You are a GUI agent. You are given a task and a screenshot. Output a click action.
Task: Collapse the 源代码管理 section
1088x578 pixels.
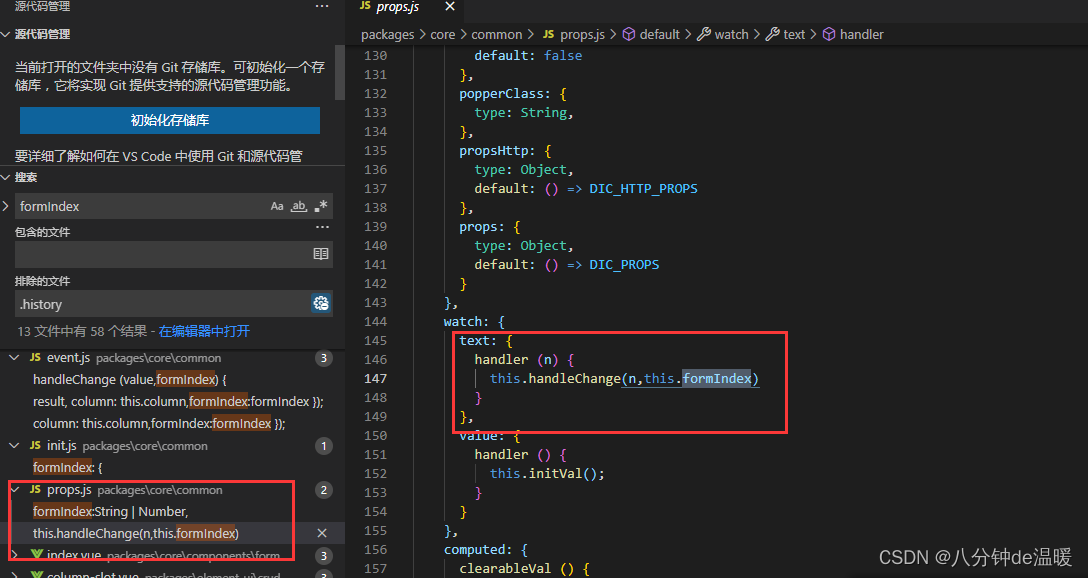[6, 34]
